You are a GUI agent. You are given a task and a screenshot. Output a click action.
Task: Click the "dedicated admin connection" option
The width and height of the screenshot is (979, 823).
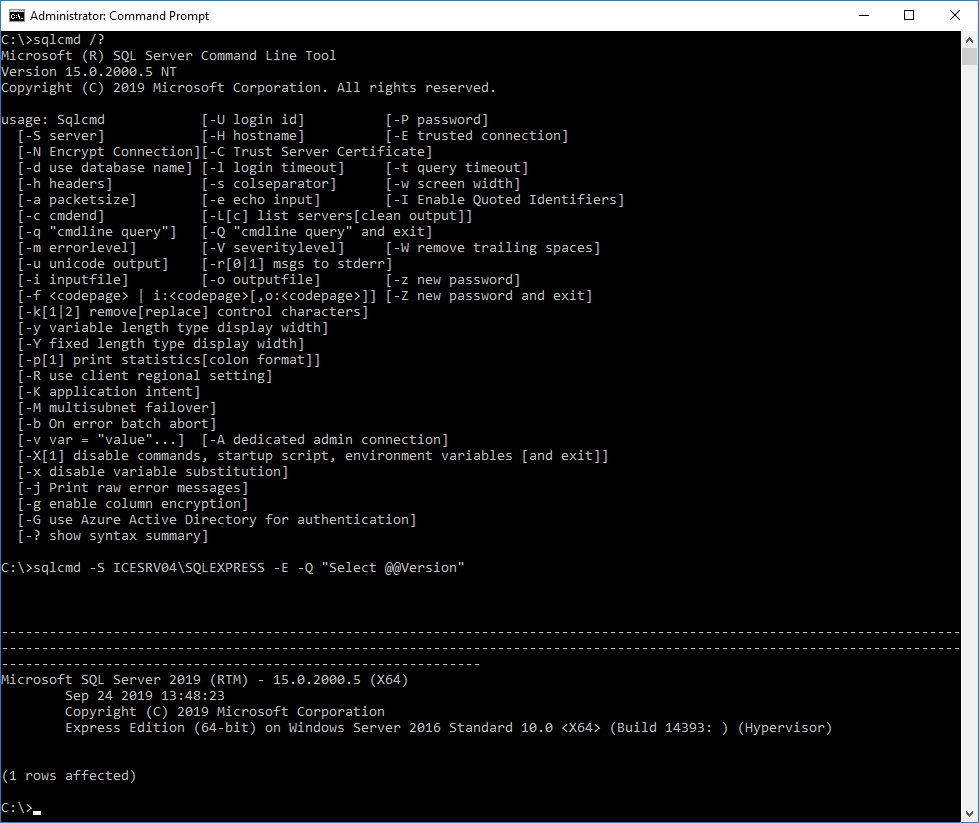[325, 440]
